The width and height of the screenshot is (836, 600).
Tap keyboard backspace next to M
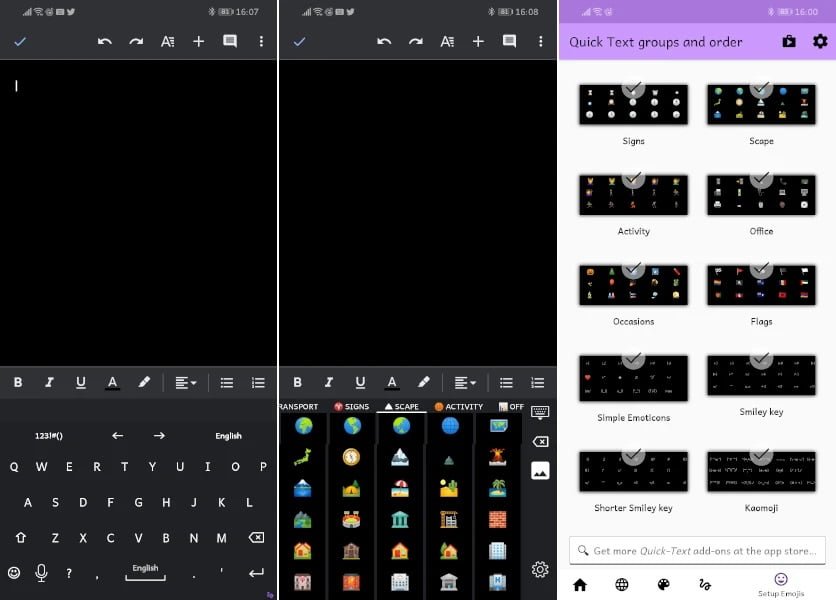(256, 538)
